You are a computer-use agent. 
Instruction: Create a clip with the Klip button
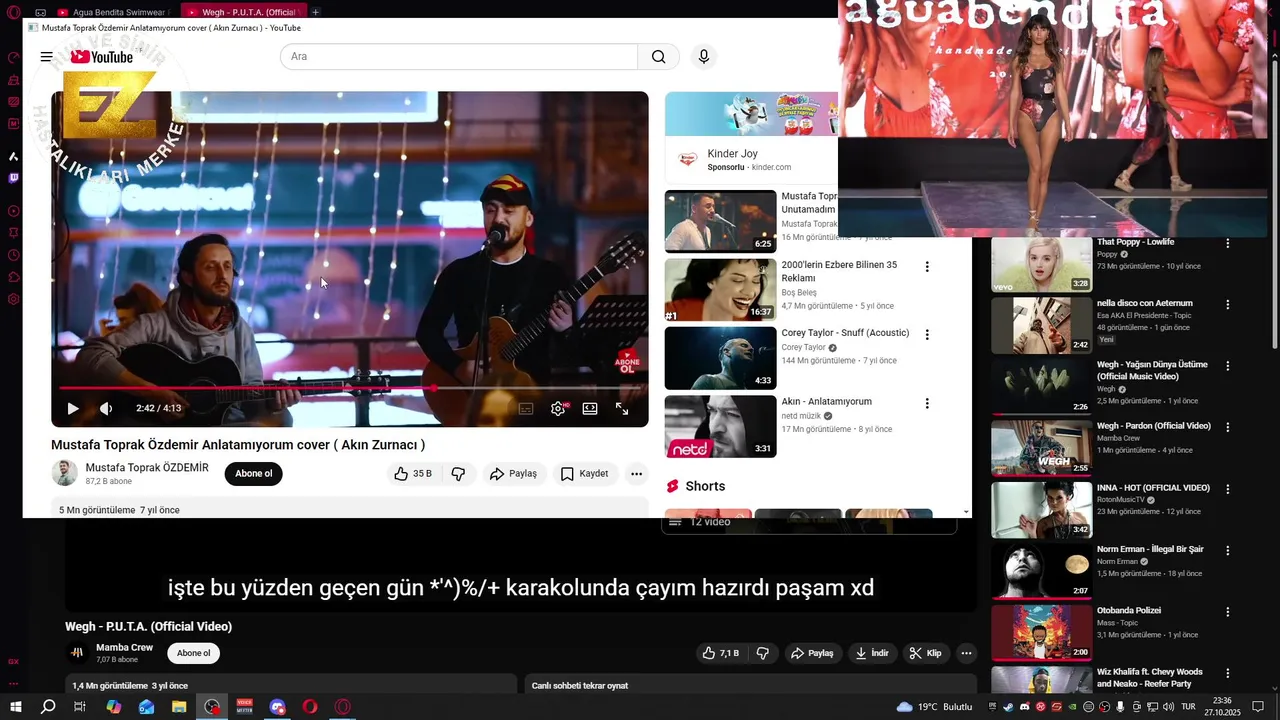925,653
